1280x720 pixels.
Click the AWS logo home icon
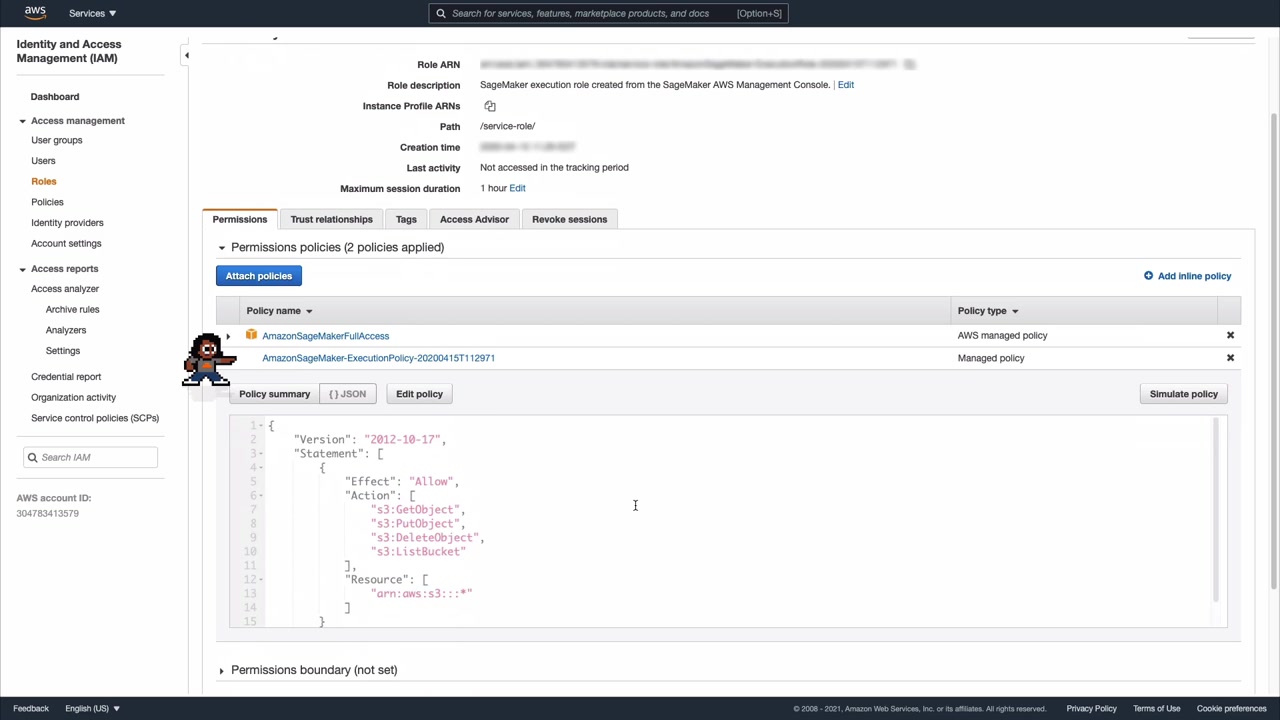pos(35,13)
